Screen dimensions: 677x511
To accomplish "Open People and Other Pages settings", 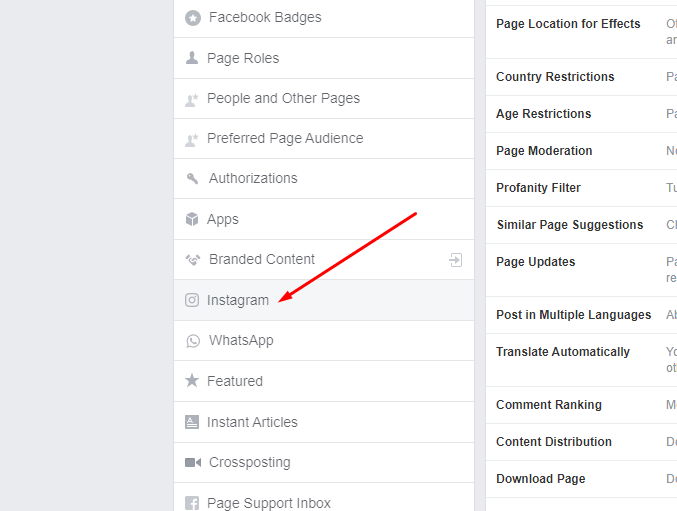I will click(324, 98).
